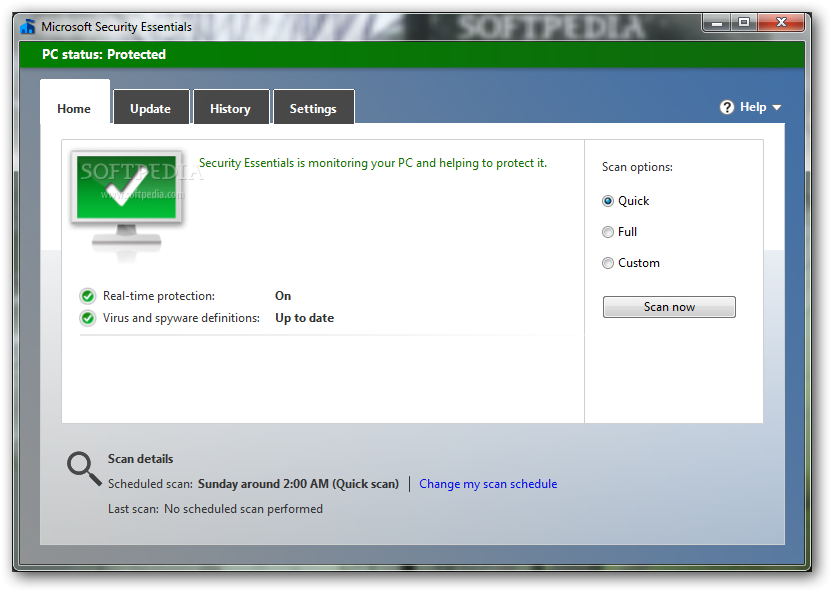Select the Quick scan option
This screenshot has width=832, height=592.
607,200
